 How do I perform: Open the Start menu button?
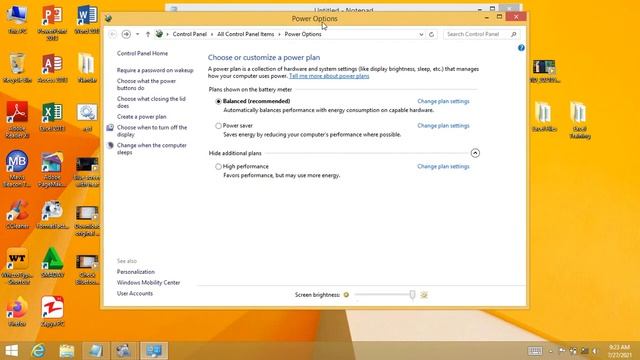pyautogui.click(x=12, y=351)
